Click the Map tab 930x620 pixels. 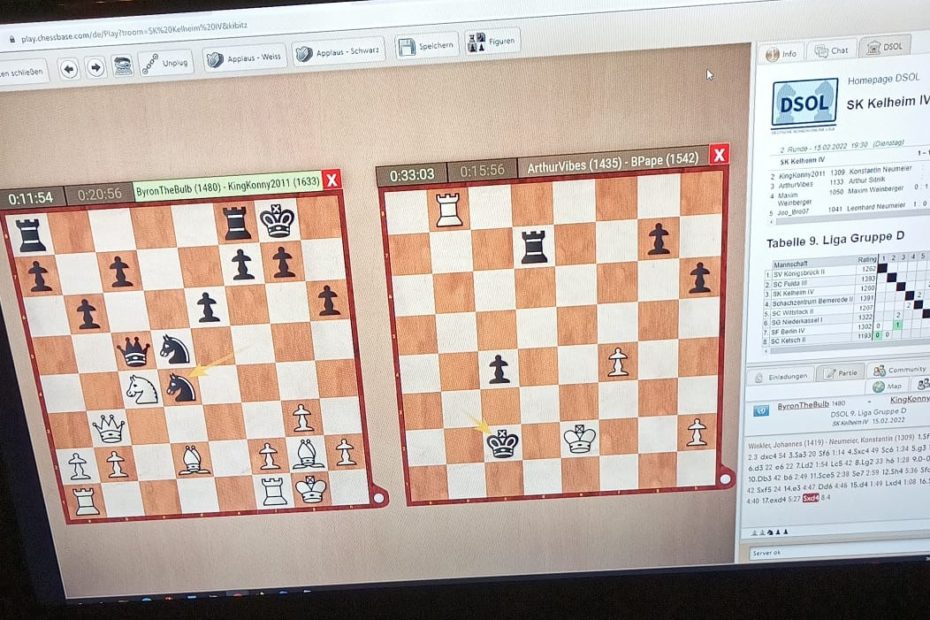tap(888, 386)
